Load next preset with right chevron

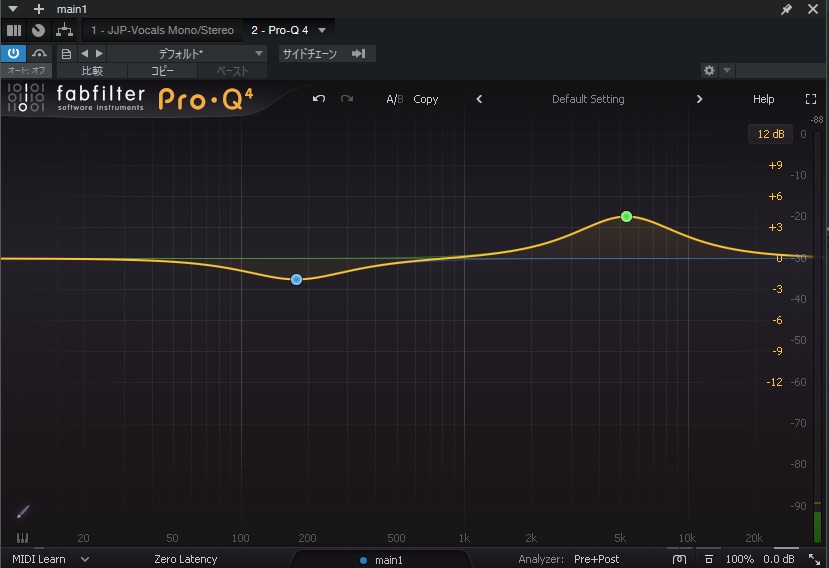699,99
